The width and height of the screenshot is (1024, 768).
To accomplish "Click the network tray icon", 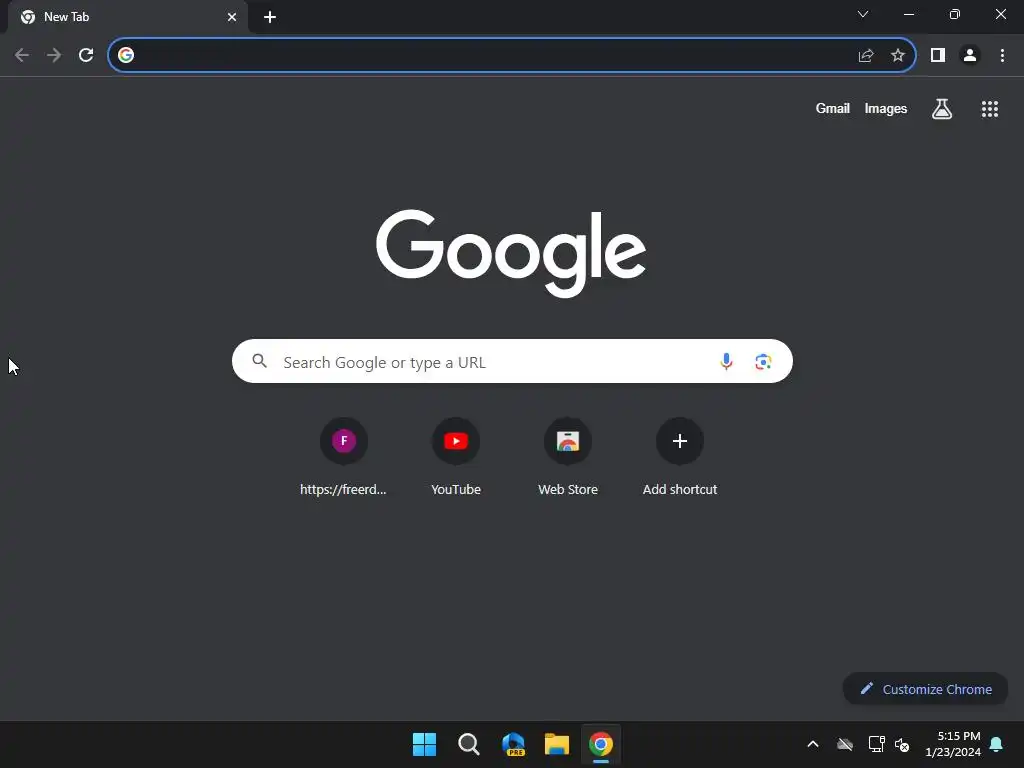I will (876, 744).
